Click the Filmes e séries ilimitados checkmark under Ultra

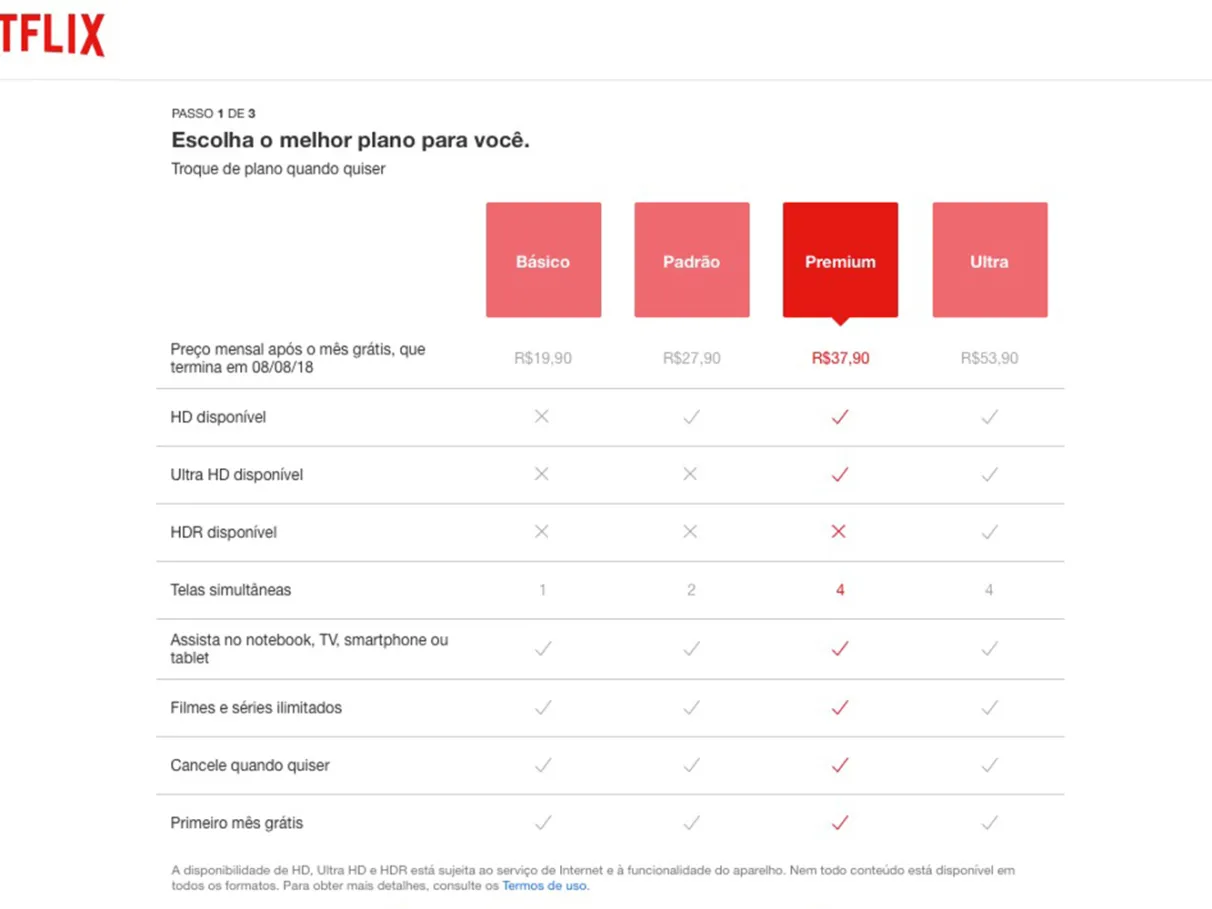click(x=989, y=707)
